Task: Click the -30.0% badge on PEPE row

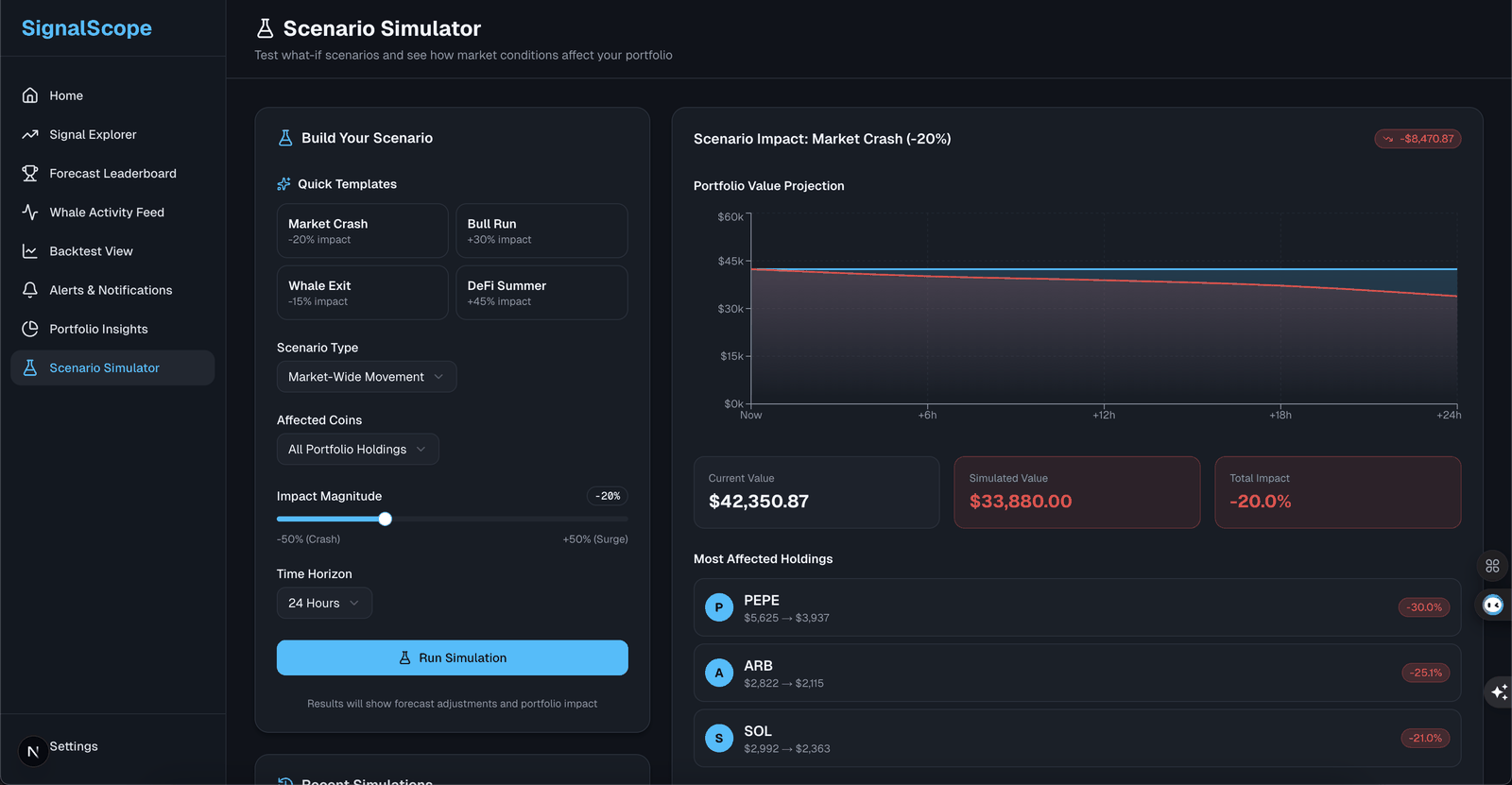Action: (1424, 607)
